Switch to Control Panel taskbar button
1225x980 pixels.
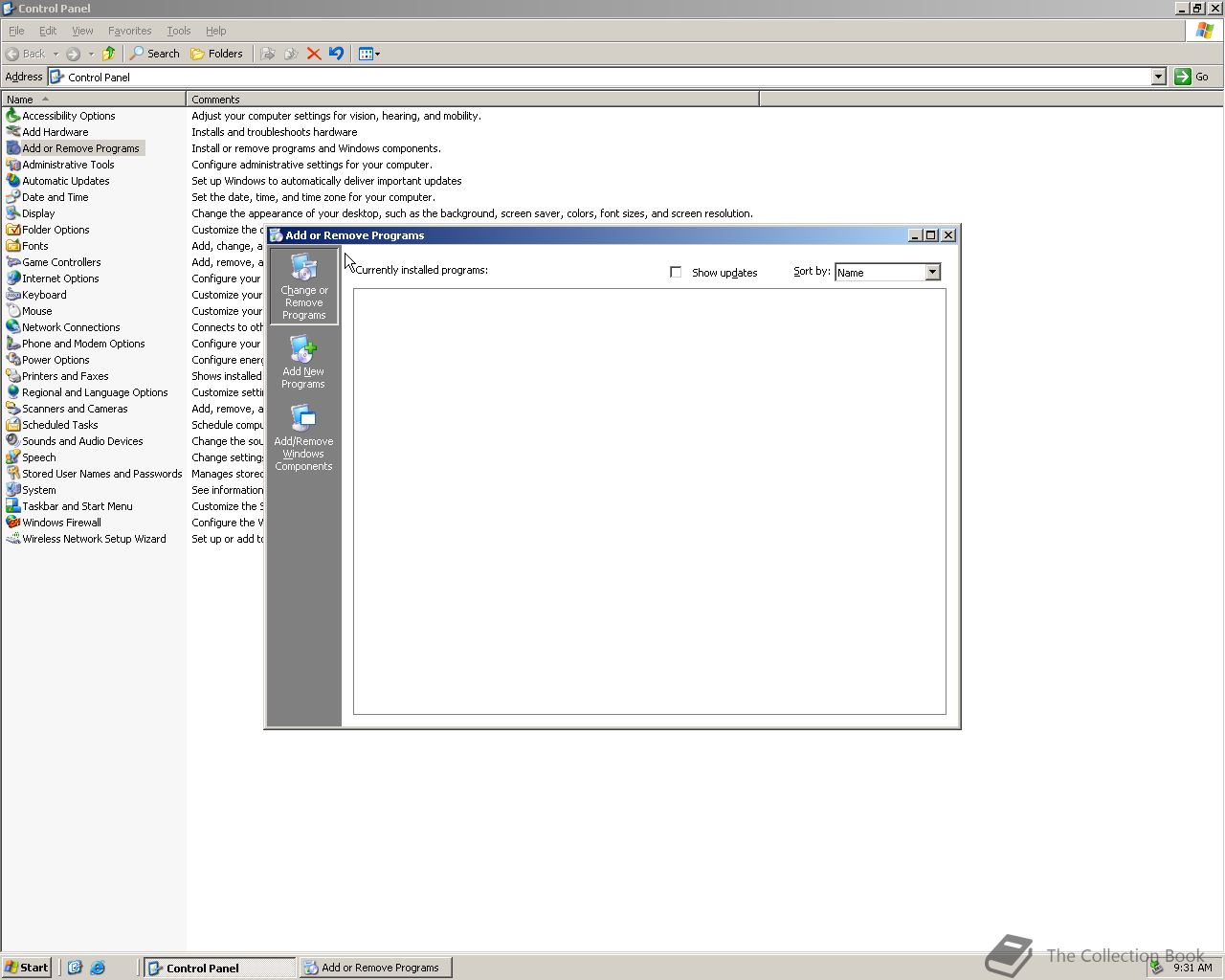[219, 968]
